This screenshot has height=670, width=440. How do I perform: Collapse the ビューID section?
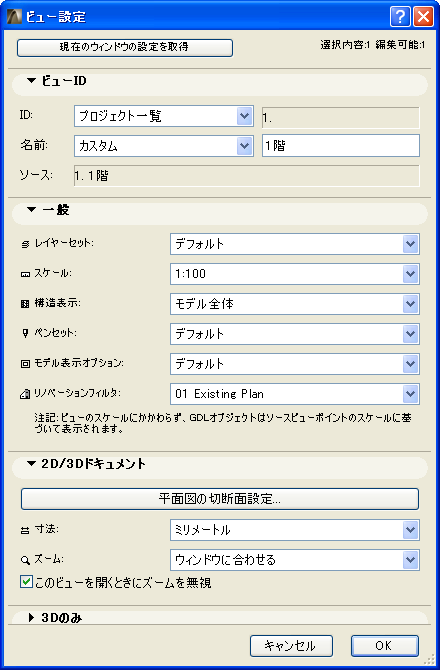click(31, 81)
